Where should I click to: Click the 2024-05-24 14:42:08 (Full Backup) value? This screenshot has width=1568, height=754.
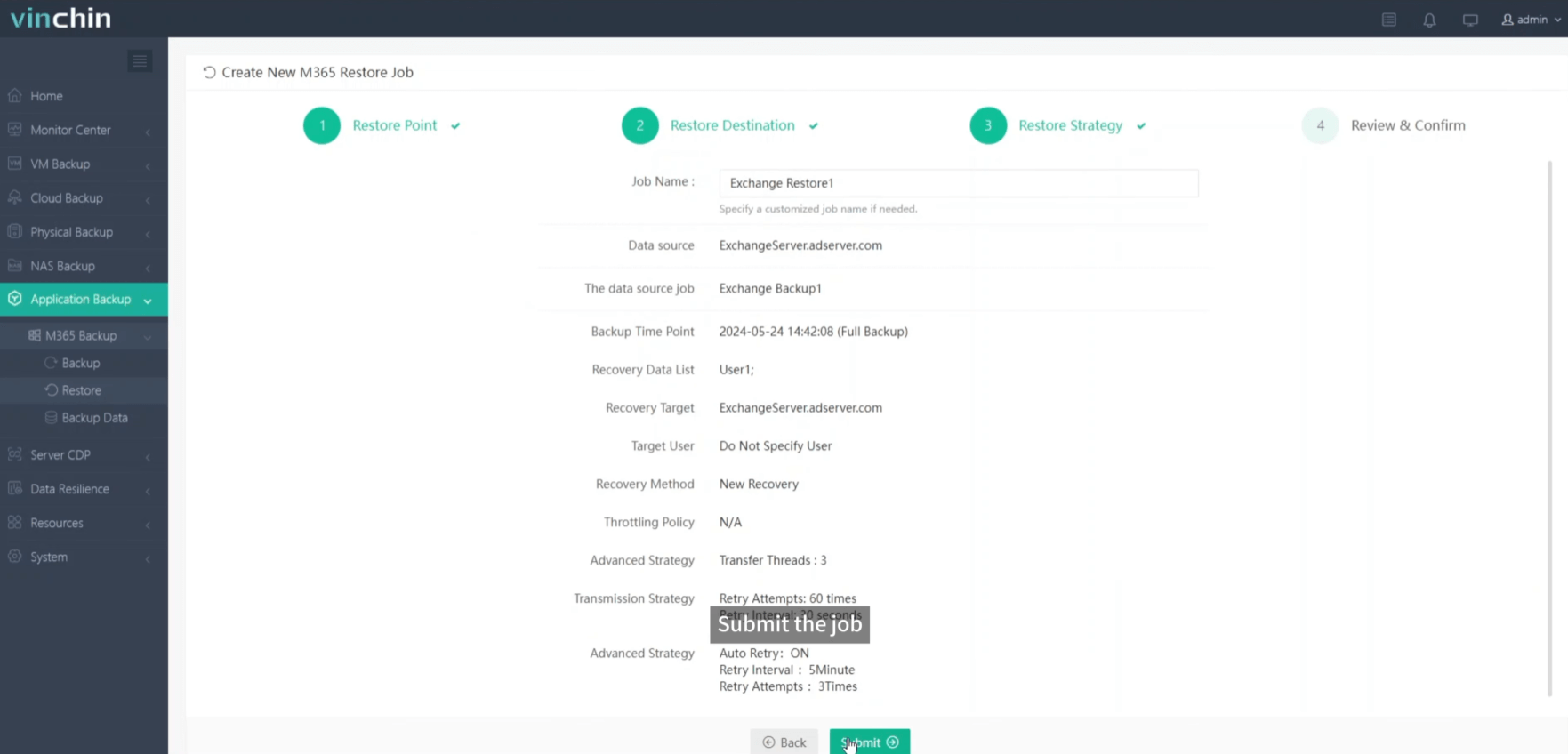[814, 332]
